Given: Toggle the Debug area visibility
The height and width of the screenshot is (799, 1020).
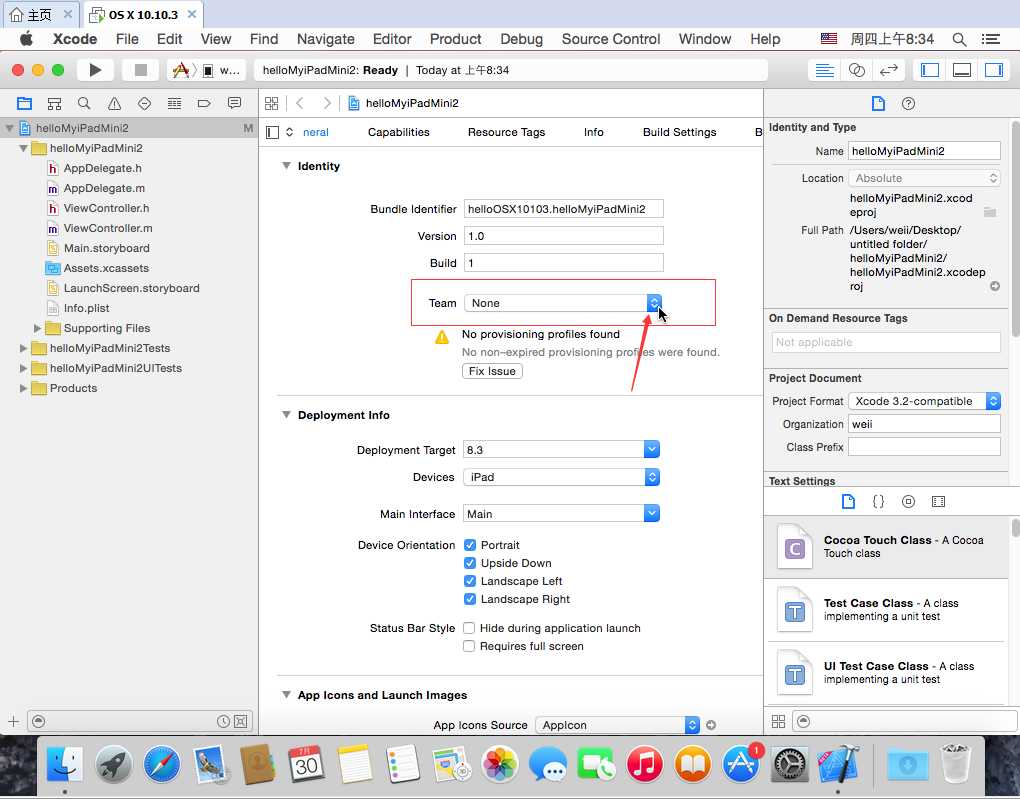Looking at the screenshot, I should coord(961,70).
